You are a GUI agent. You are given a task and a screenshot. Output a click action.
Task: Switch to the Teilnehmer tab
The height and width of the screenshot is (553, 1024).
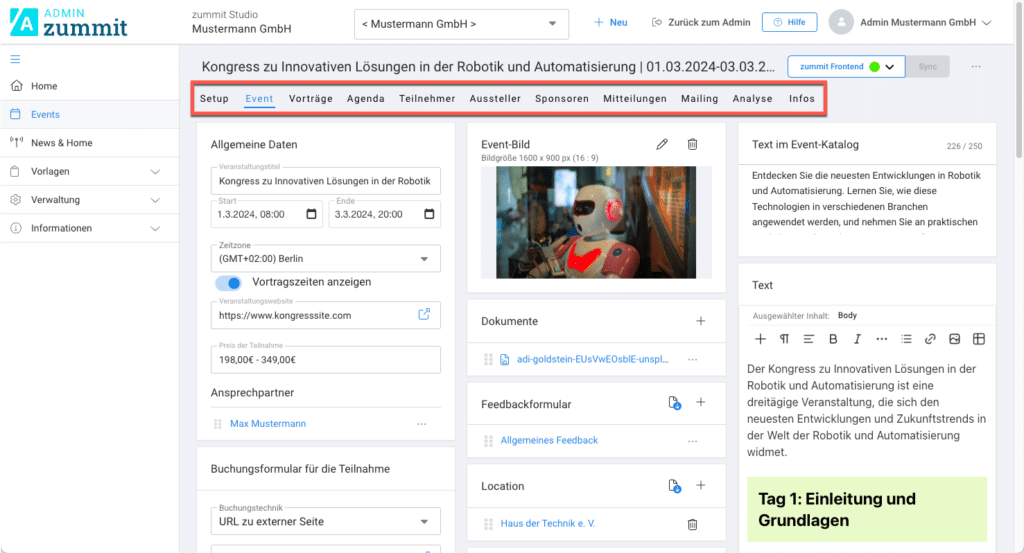pos(427,99)
